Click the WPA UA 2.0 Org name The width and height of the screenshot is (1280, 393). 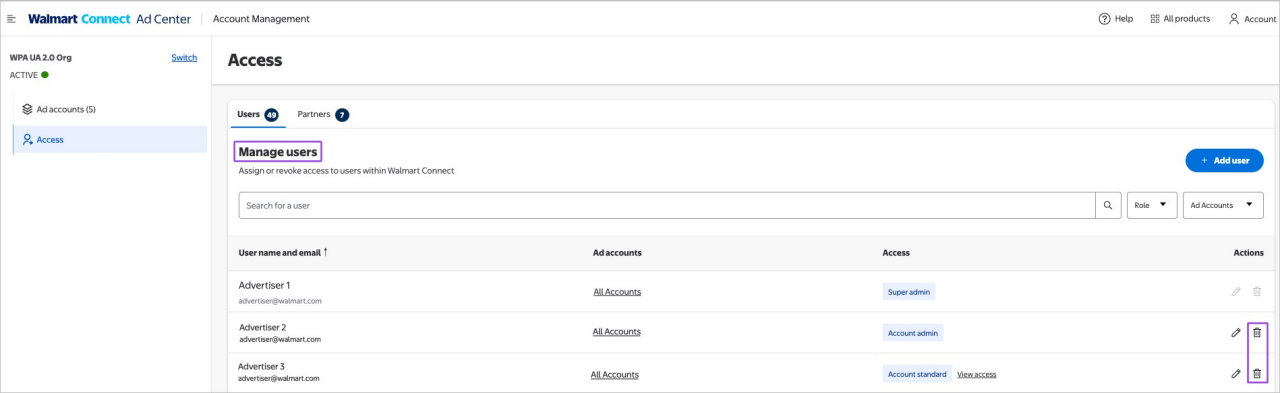[41, 57]
